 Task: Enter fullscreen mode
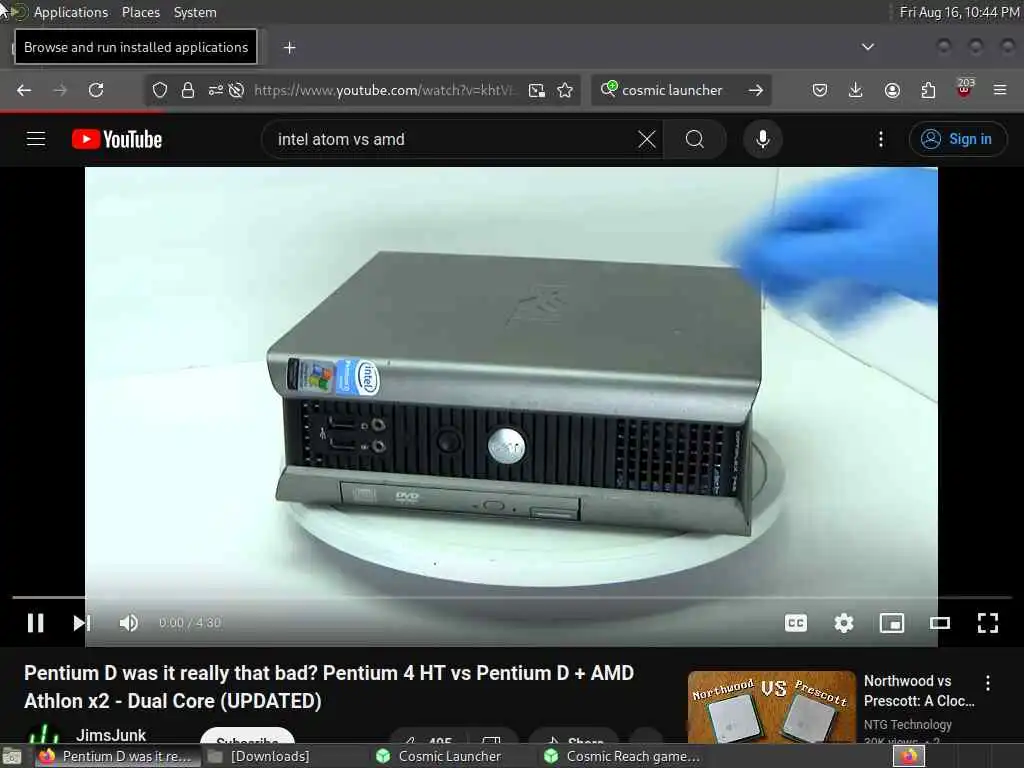[x=988, y=623]
